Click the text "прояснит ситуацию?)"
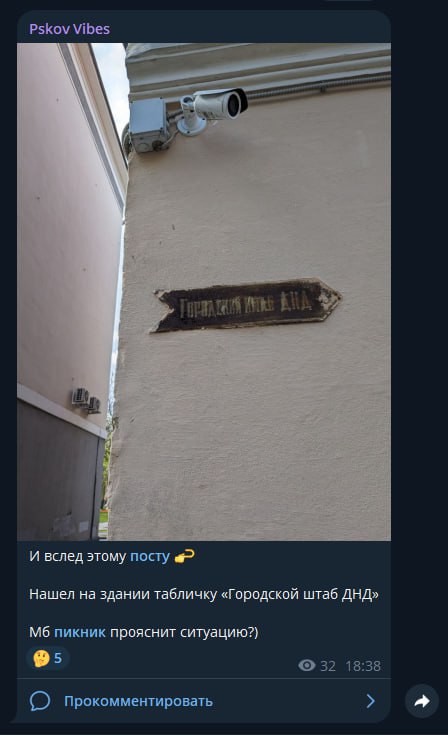This screenshot has width=448, height=735. click(184, 632)
